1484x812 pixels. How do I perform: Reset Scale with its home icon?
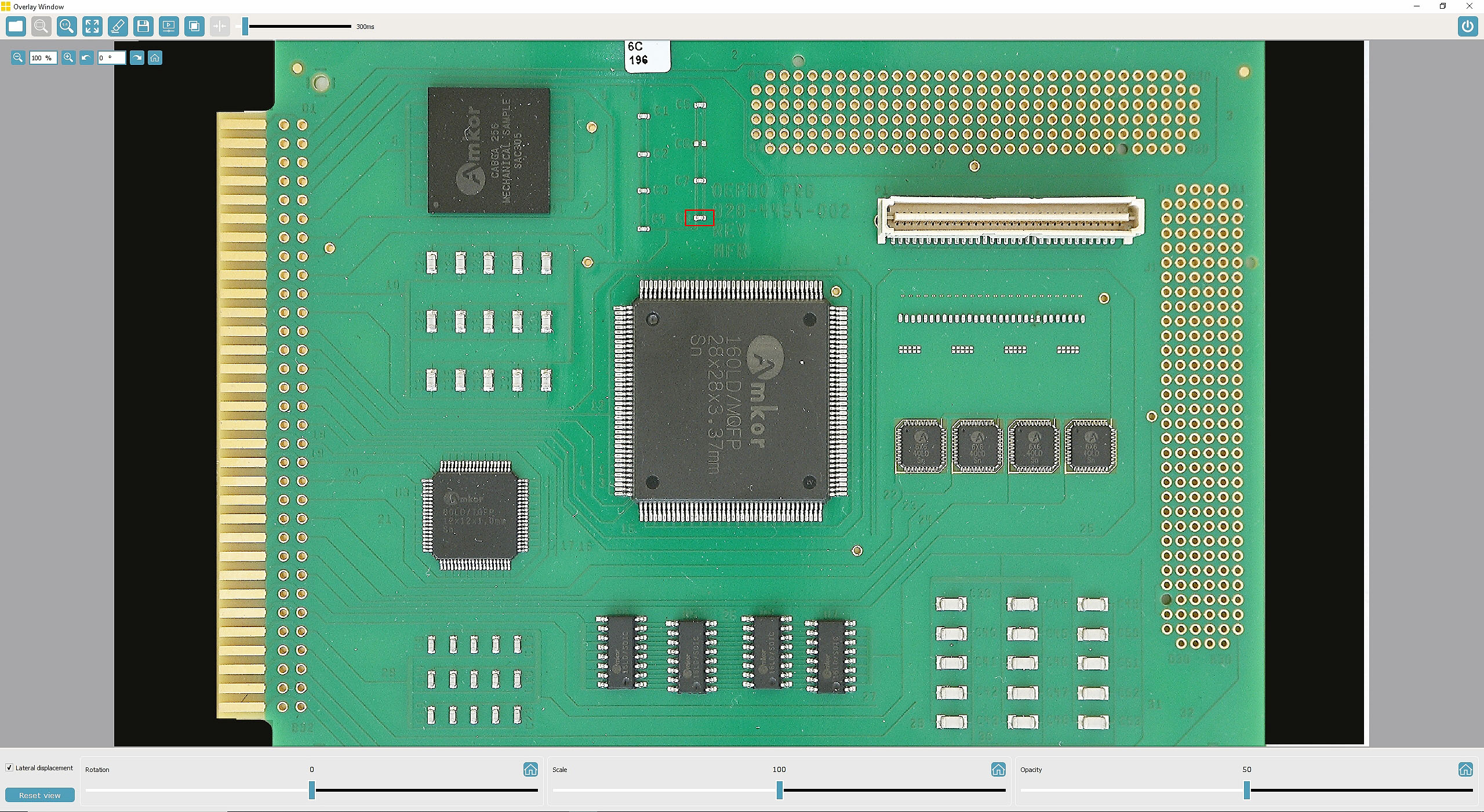pyautogui.click(x=998, y=769)
